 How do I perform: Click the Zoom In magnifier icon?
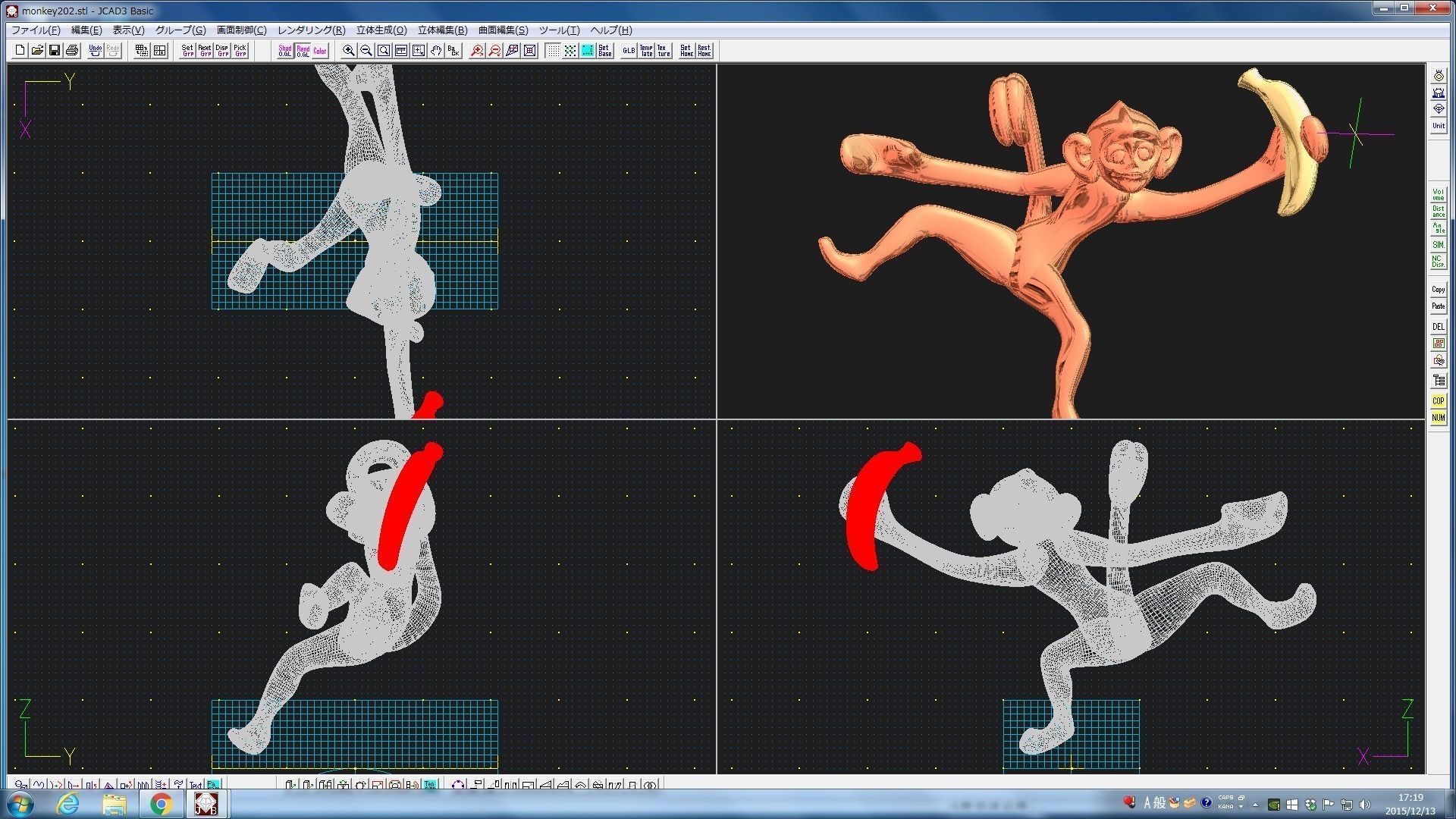pos(349,51)
